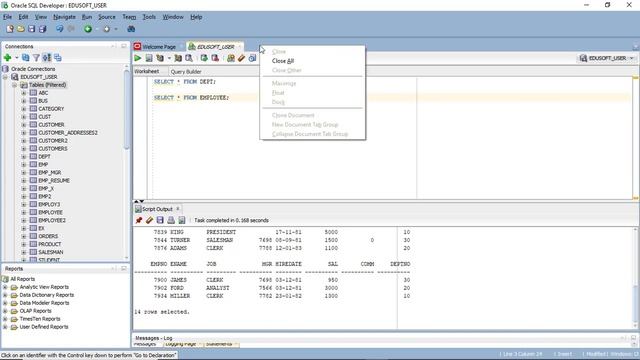Open the File menu
Screen dimensions: 640x360
7,17
